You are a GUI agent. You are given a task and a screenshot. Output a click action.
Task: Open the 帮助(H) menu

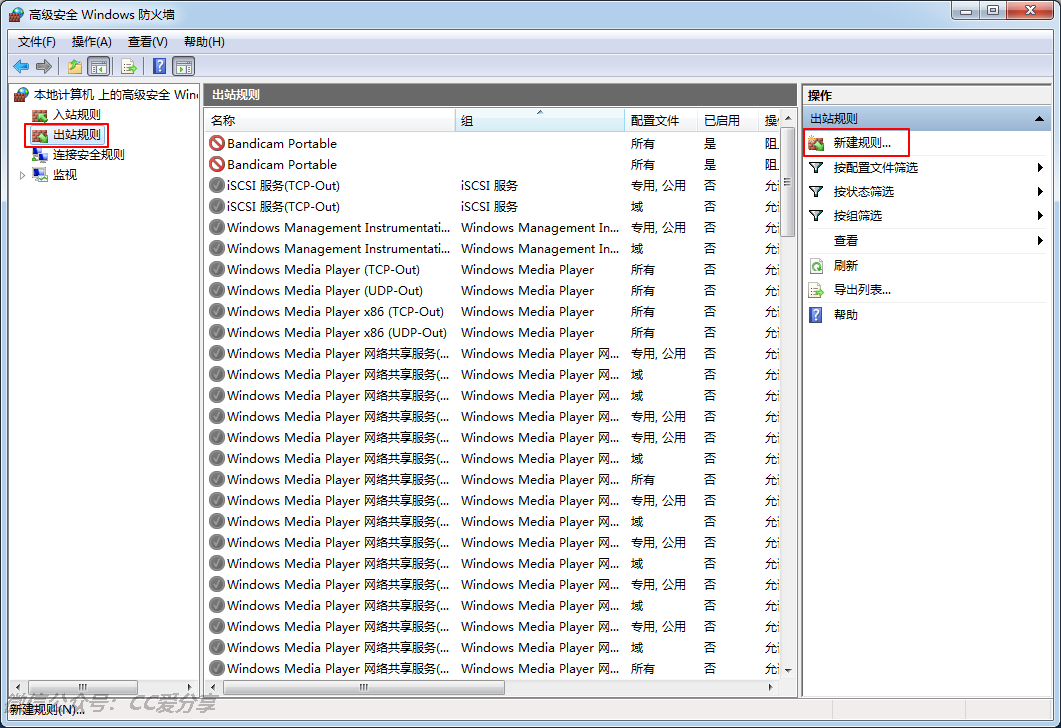[204, 42]
